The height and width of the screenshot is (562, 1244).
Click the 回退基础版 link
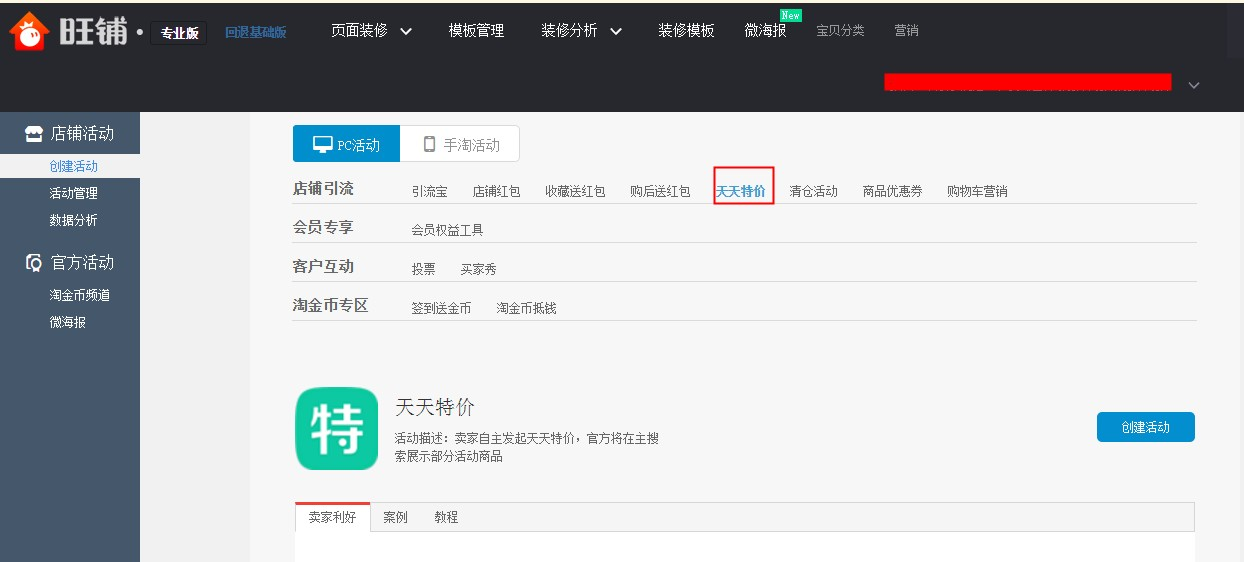256,32
